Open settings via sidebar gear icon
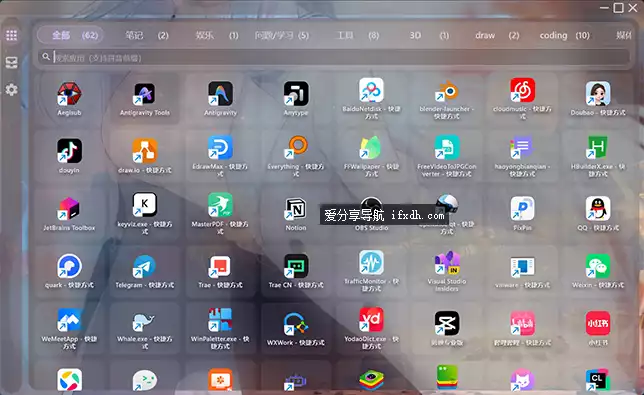644x395 pixels. tap(12, 90)
